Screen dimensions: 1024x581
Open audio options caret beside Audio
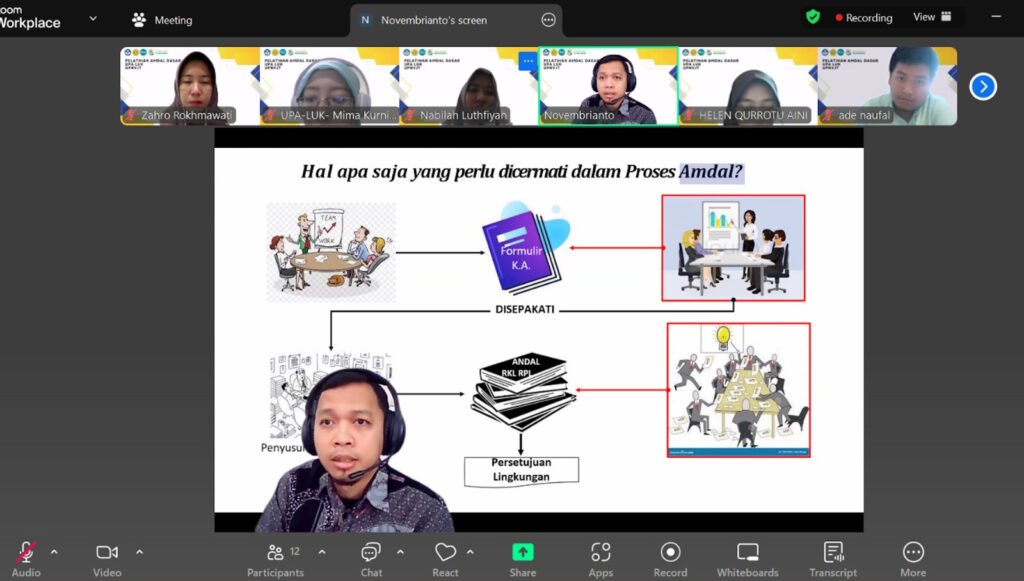54,552
